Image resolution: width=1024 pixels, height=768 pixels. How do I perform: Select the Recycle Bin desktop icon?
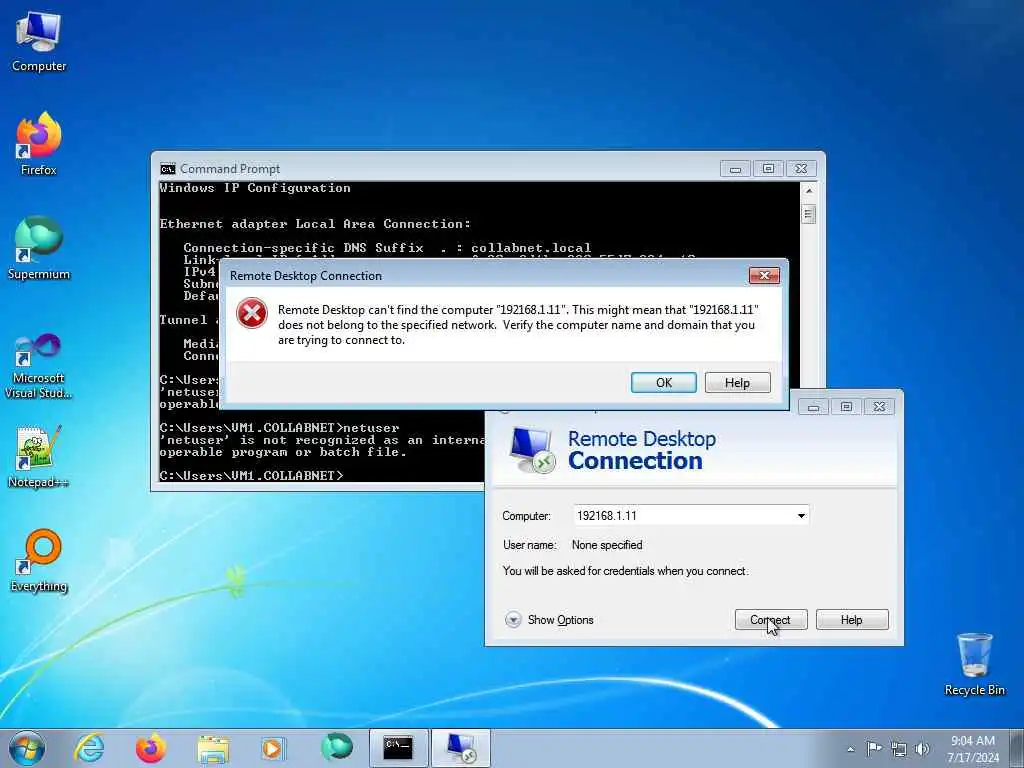(974, 664)
